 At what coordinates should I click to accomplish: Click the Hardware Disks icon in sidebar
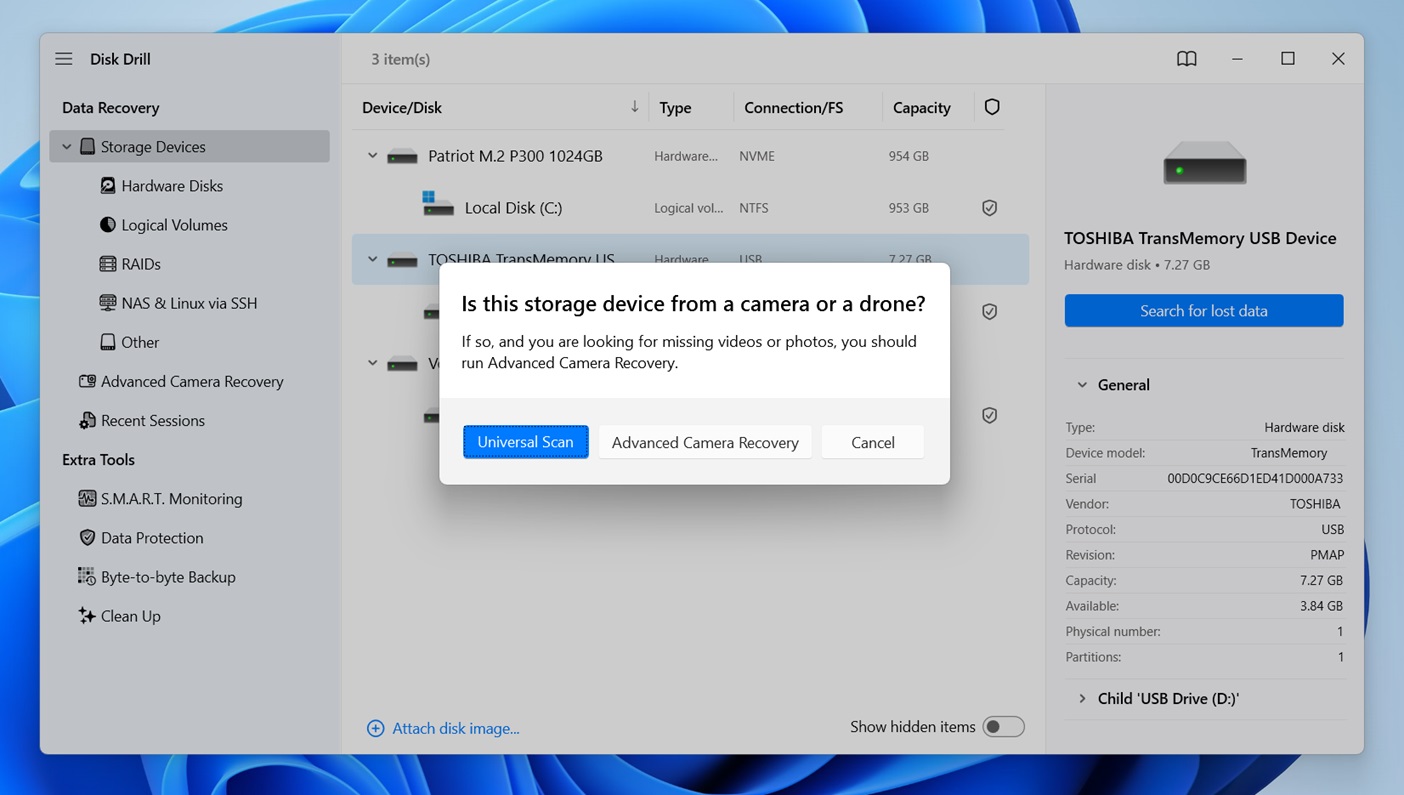click(108, 185)
